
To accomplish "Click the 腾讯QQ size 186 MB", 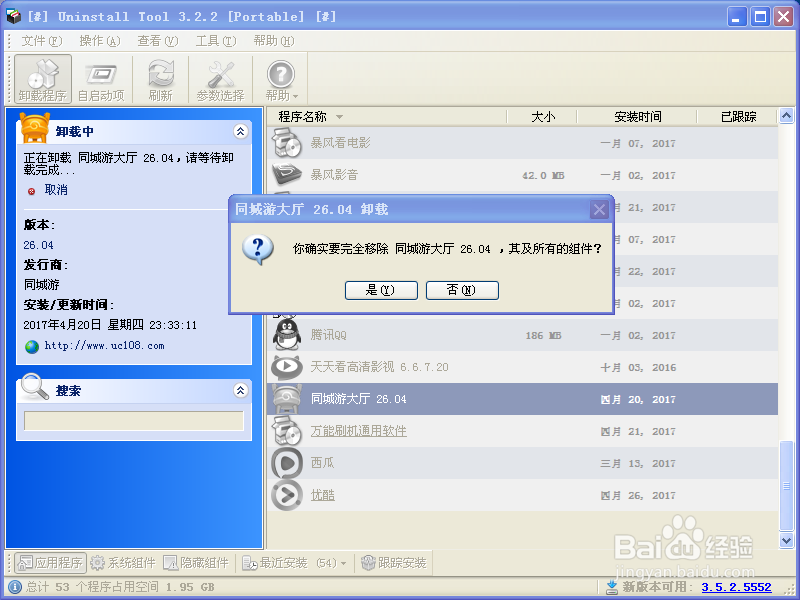I will [x=543, y=336].
